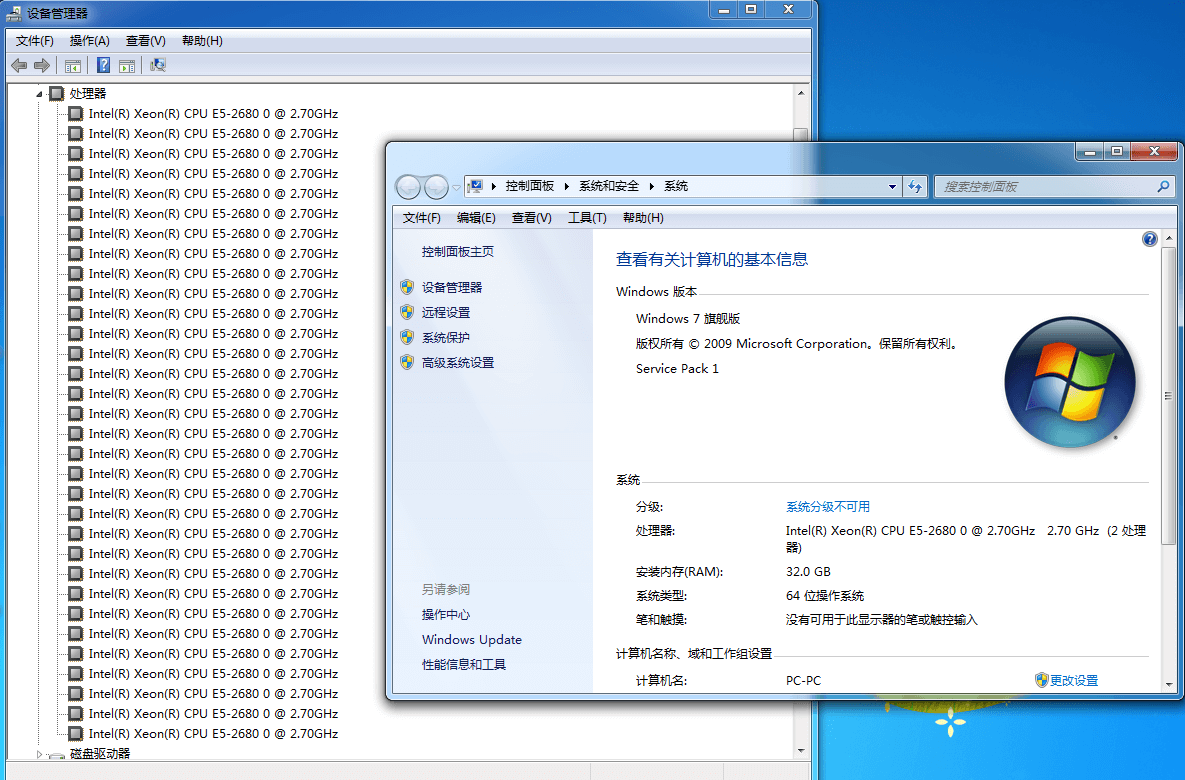Click 系统分级不可用 rating link
Viewport: 1185px width, 780px height.
(828, 506)
